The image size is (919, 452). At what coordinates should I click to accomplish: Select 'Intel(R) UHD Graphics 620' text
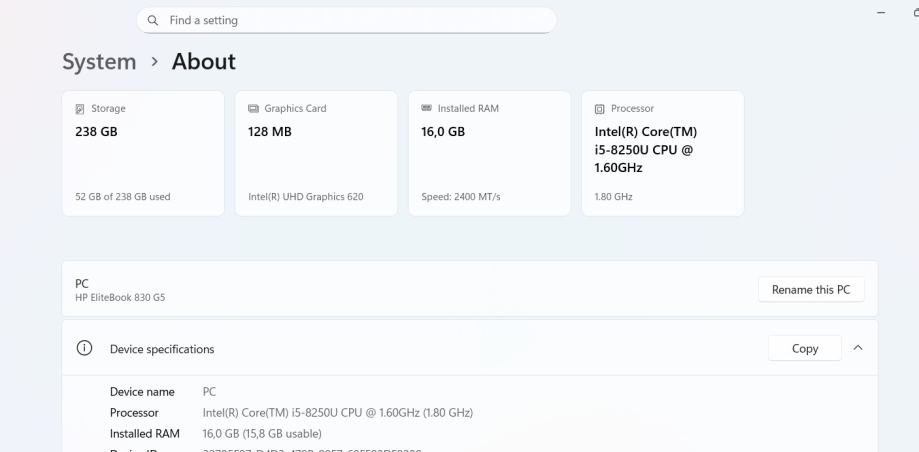coord(306,197)
